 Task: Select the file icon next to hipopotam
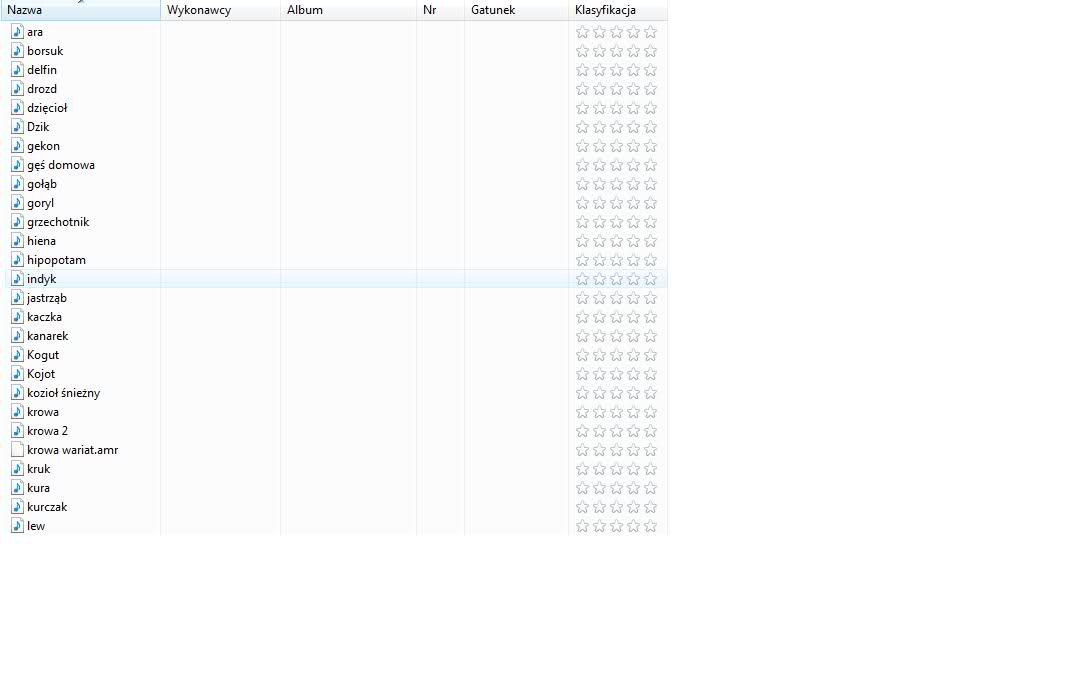17,260
